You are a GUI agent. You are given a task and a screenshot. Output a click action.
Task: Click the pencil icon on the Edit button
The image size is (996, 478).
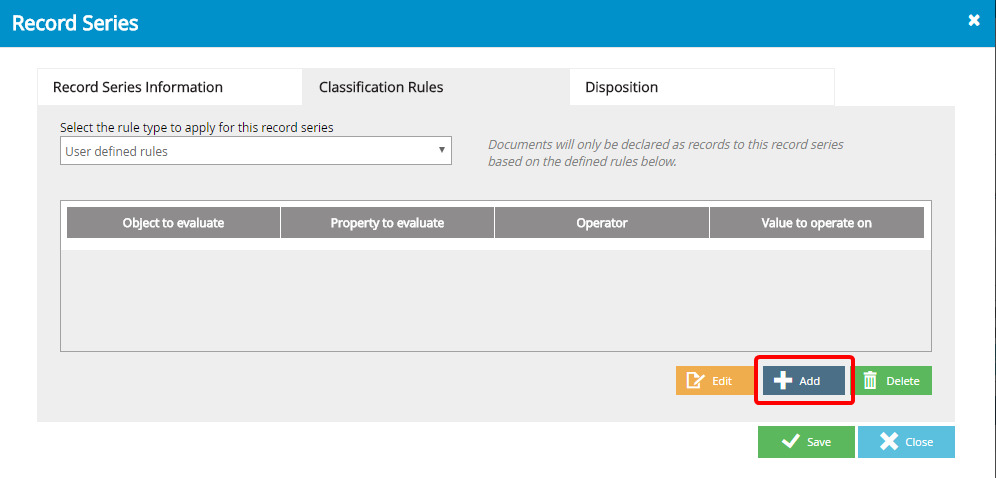tap(696, 381)
